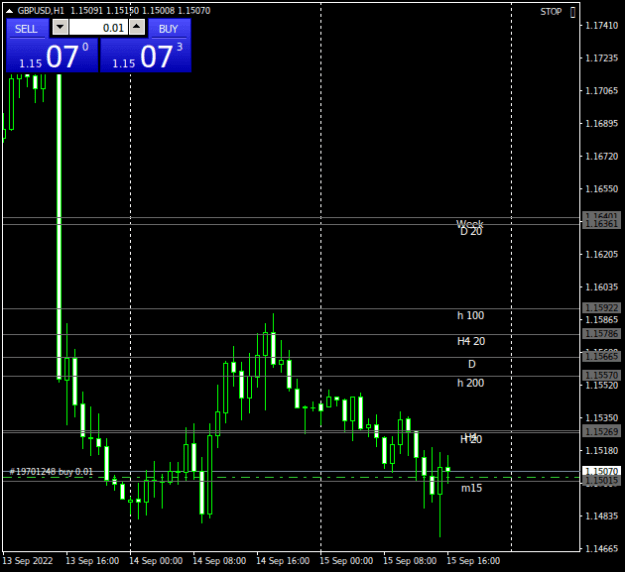Viewport: 625px width, 572px height.
Task: Click the 1.15269 price tag
Action: (601, 431)
